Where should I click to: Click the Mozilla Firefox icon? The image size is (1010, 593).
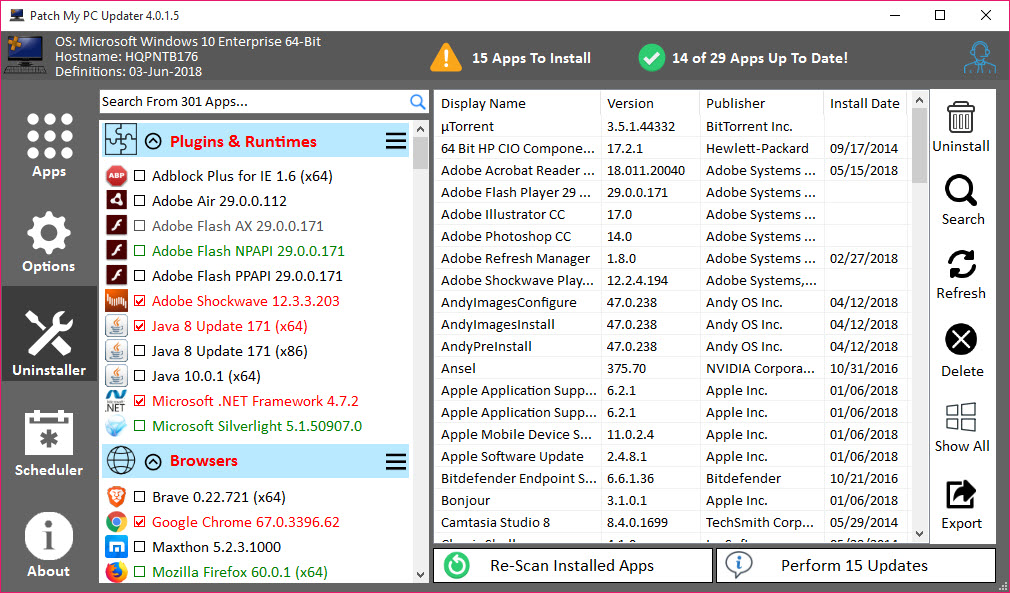coord(117,571)
